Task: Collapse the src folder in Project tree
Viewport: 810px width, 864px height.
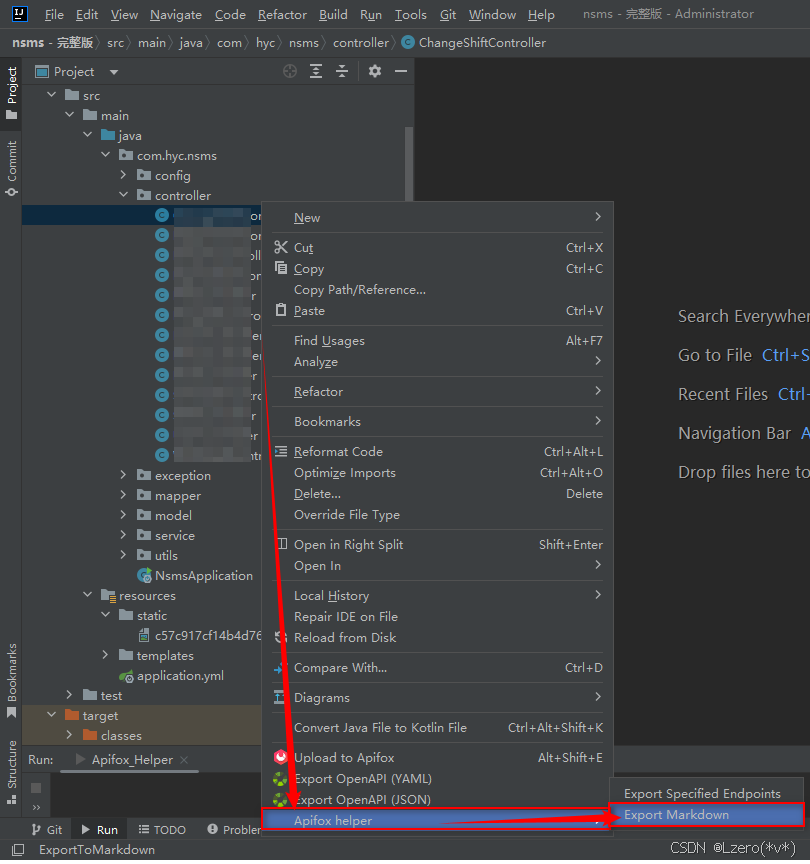Action: coord(52,94)
